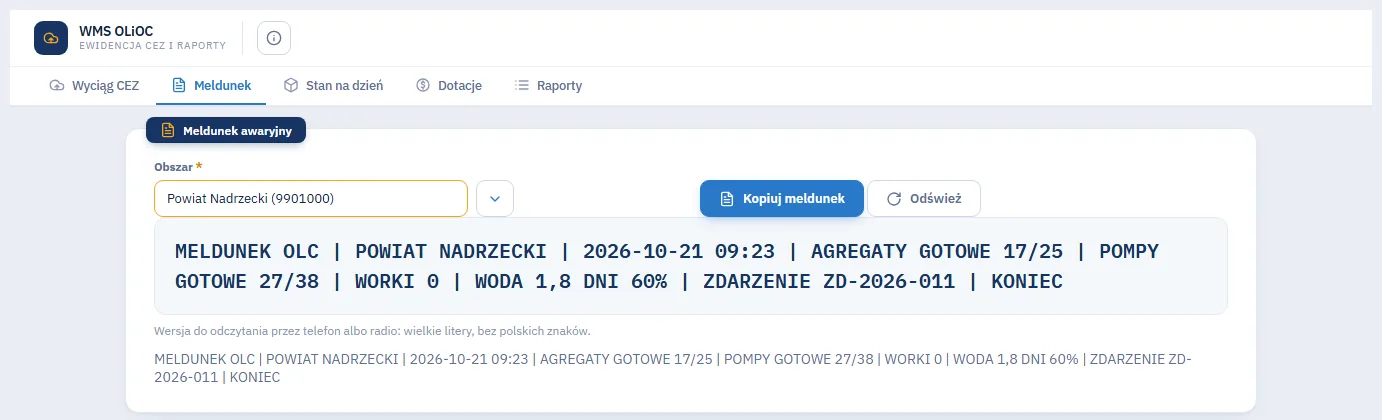1382x420 pixels.
Task: Click the Kopiuj meldunek button
Action: (x=781, y=198)
